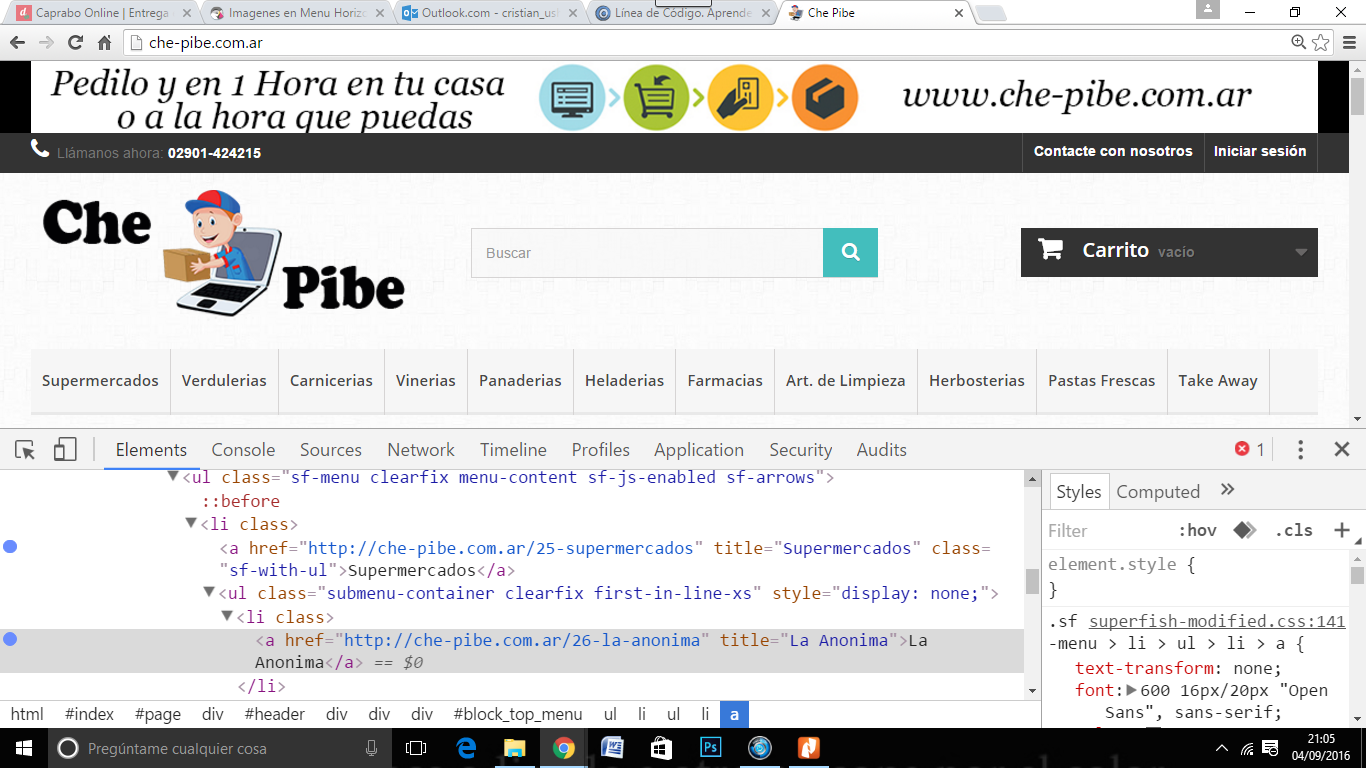Click the Iniciar sesión link
The height and width of the screenshot is (768, 1366).
coord(1260,151)
